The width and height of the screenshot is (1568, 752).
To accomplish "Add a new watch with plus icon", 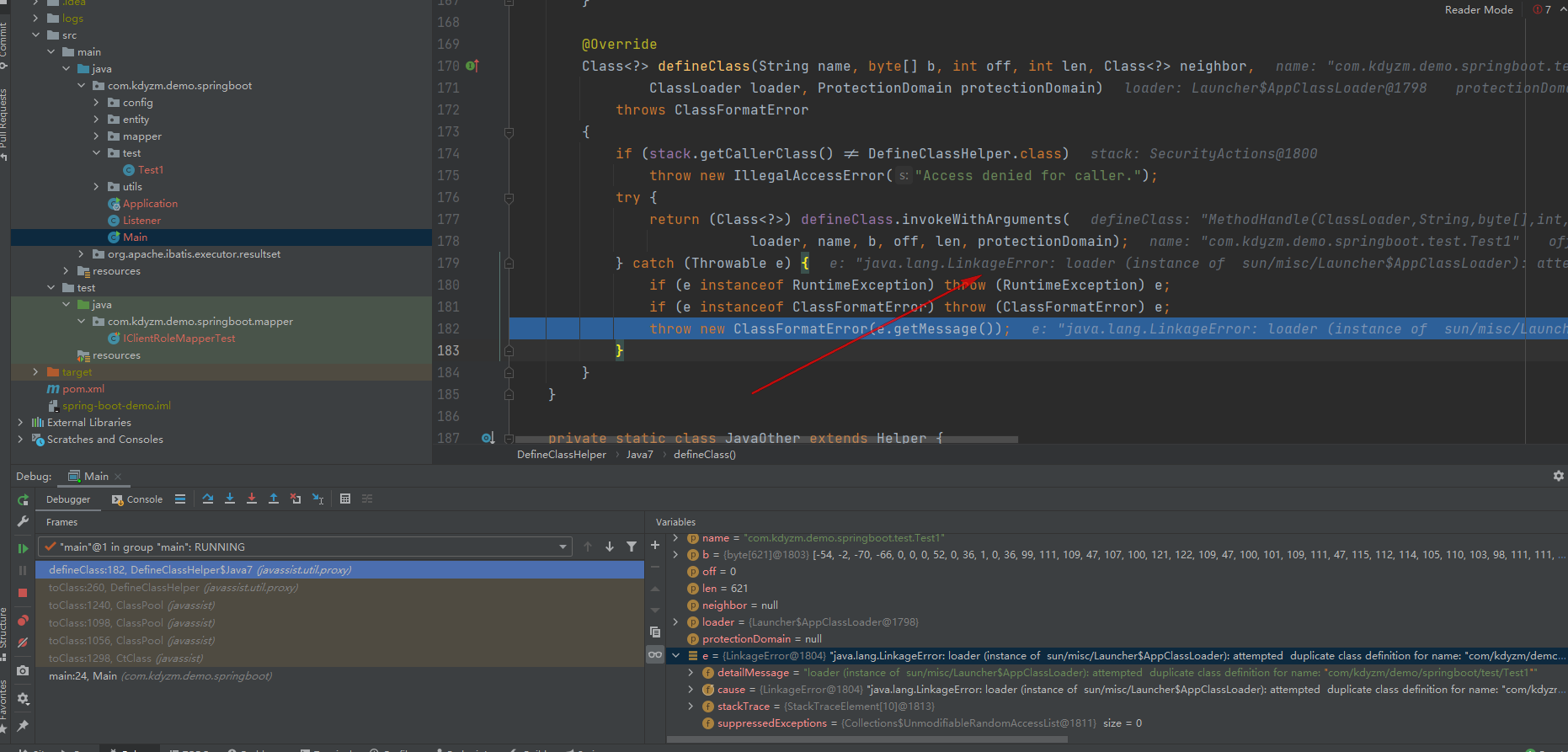I will (x=655, y=545).
